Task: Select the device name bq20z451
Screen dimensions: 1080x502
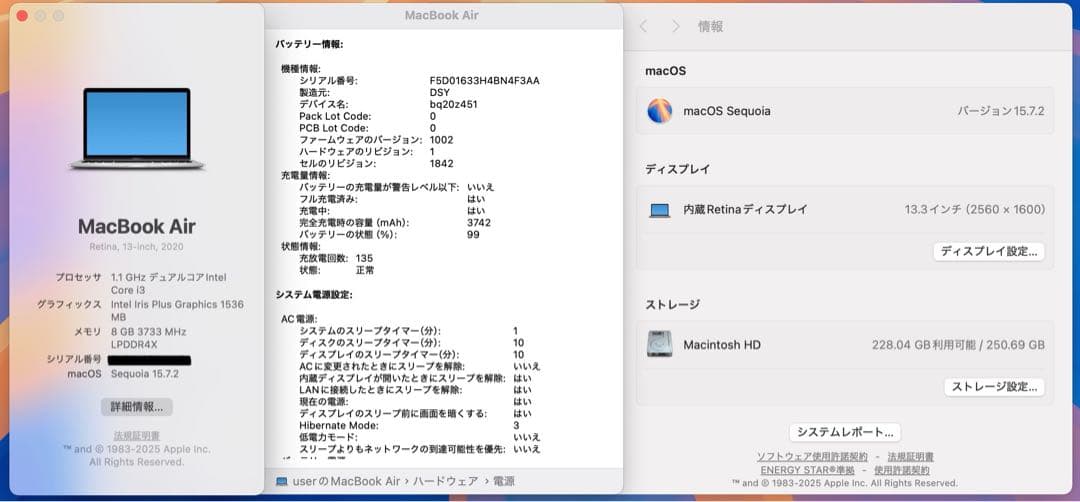Action: [453, 104]
